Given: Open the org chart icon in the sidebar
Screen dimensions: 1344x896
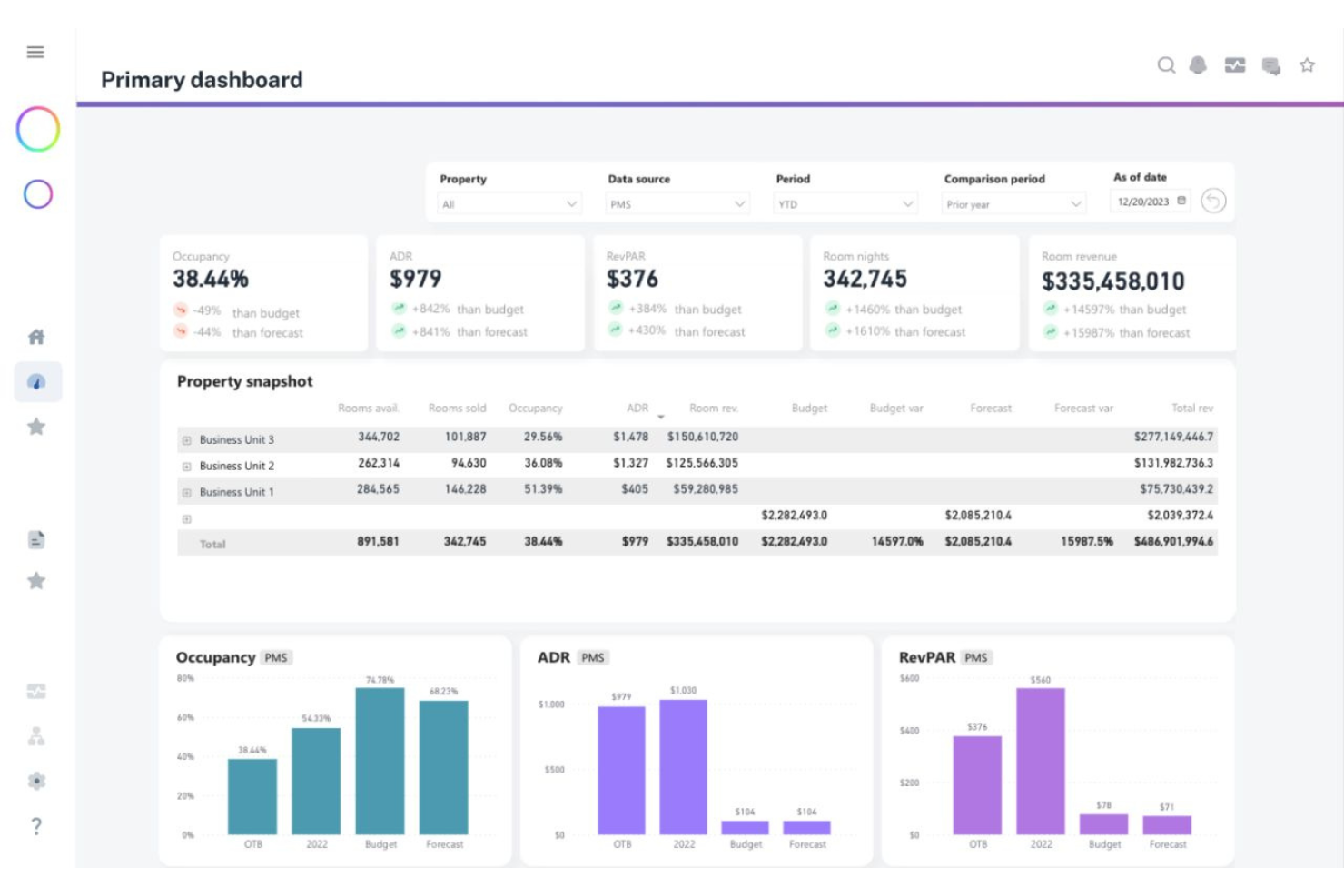Looking at the screenshot, I should point(36,735).
